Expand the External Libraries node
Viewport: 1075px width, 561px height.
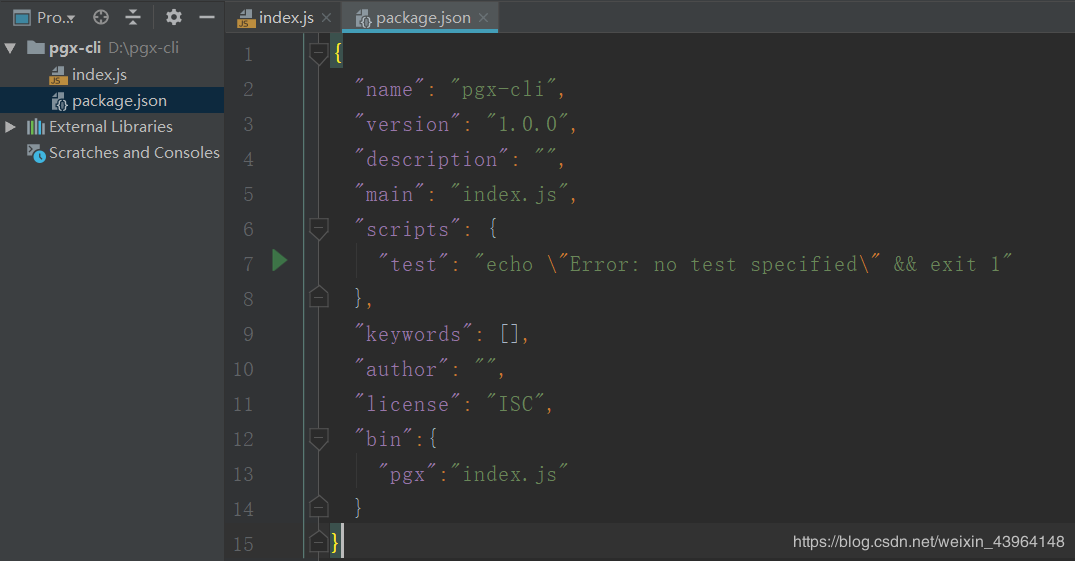pos(10,127)
